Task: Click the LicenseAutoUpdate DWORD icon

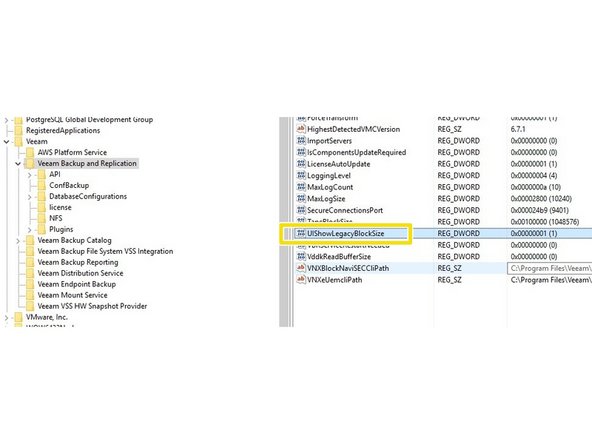Action: (x=301, y=164)
